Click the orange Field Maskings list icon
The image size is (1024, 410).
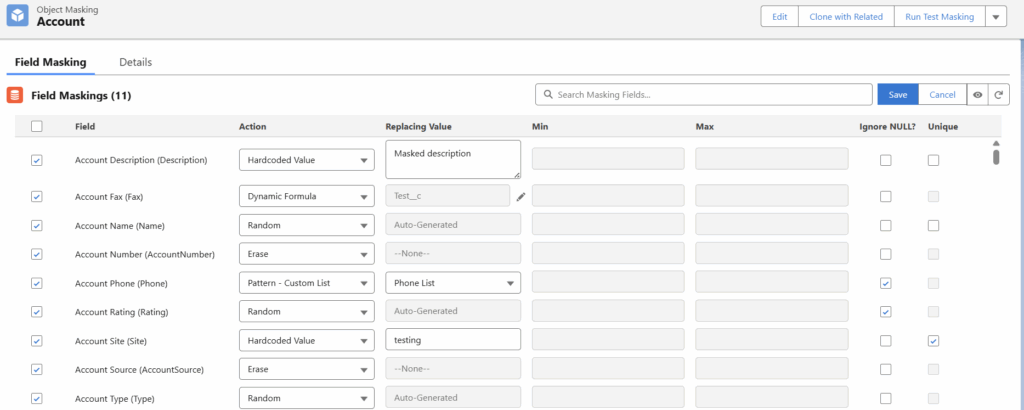[15, 96]
